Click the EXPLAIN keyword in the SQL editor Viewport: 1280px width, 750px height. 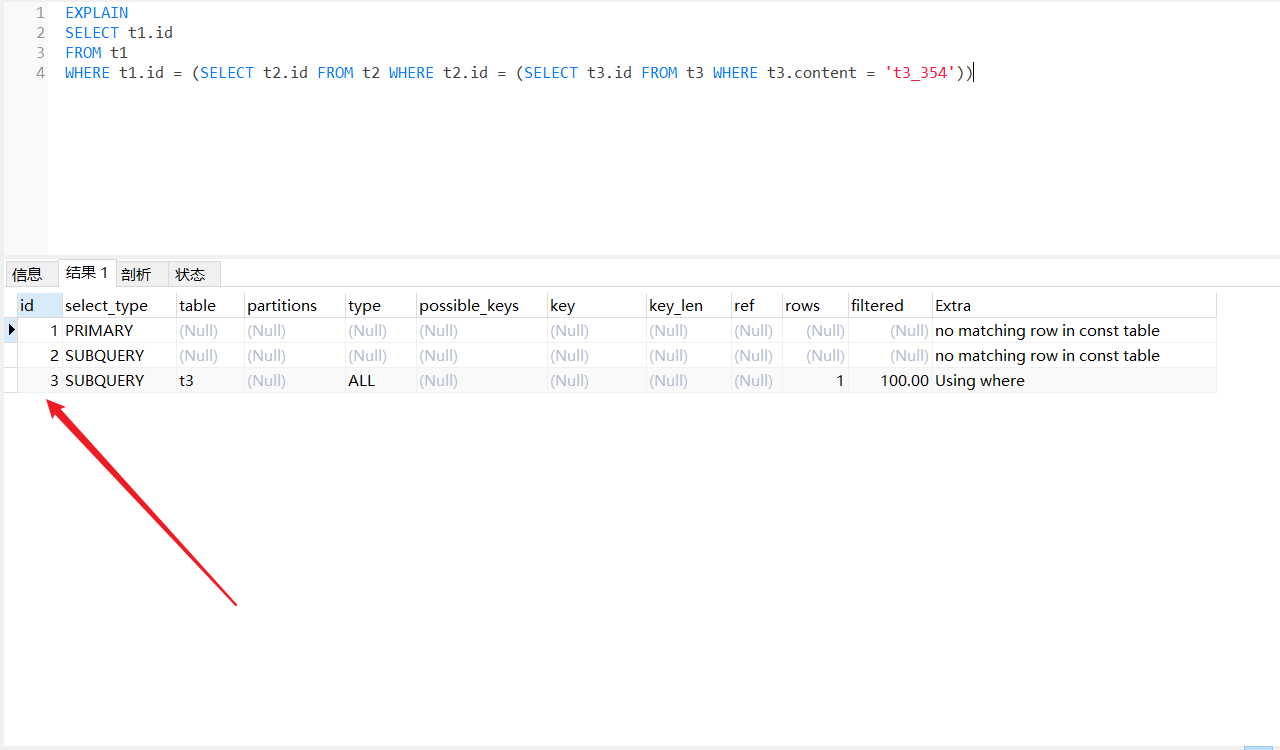(x=96, y=12)
